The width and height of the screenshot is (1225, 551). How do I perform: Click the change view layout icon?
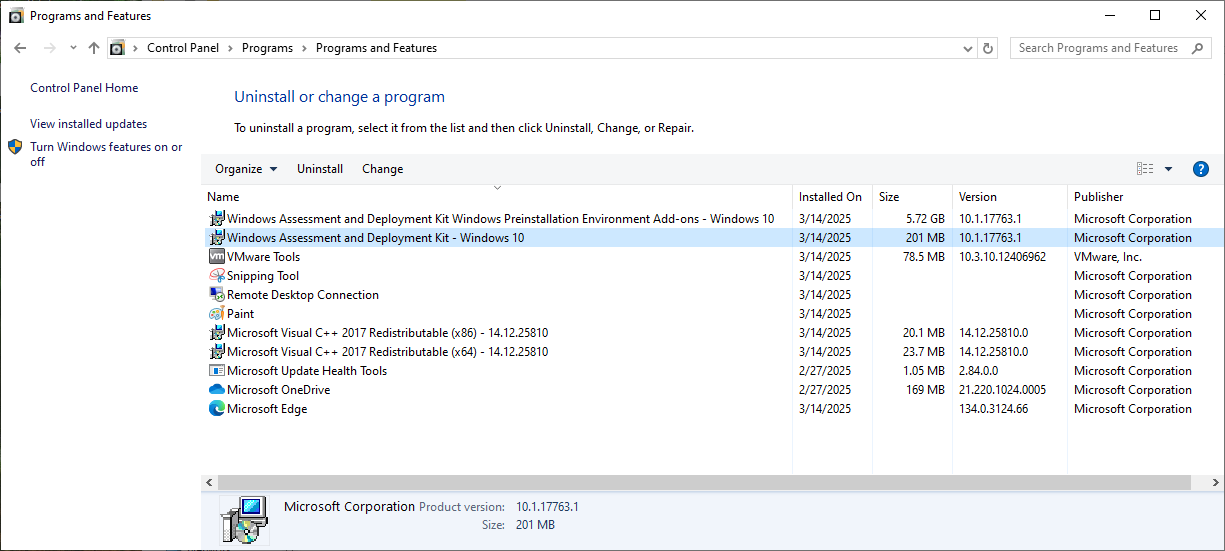click(1145, 169)
